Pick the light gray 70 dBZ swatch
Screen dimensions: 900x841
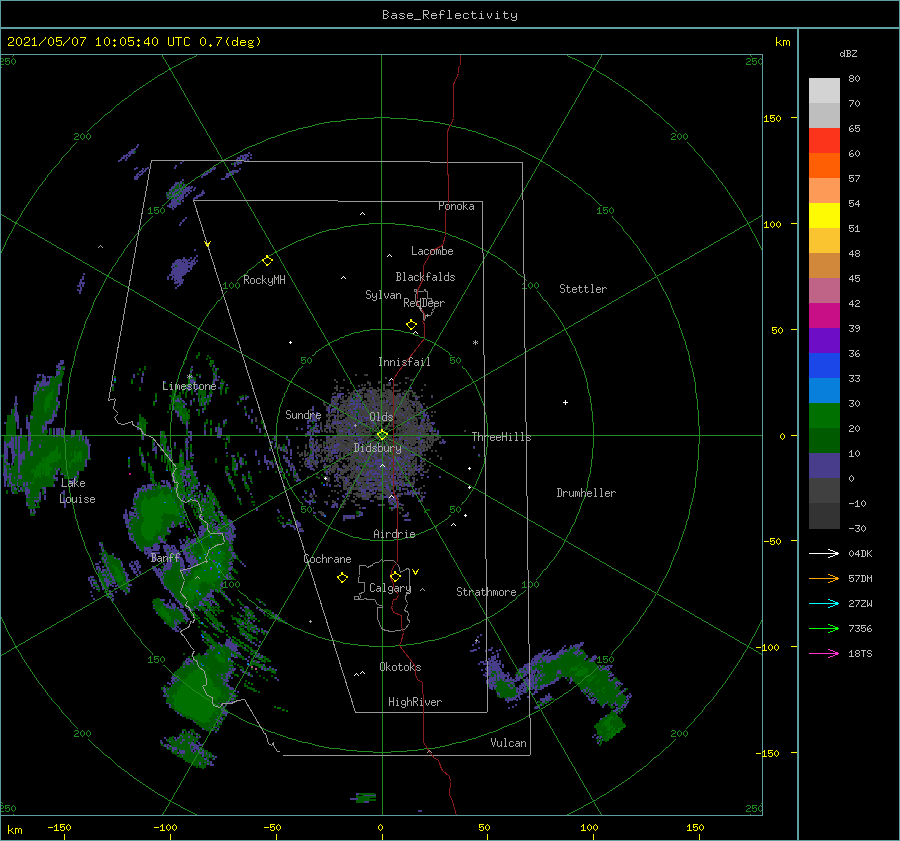[x=824, y=91]
